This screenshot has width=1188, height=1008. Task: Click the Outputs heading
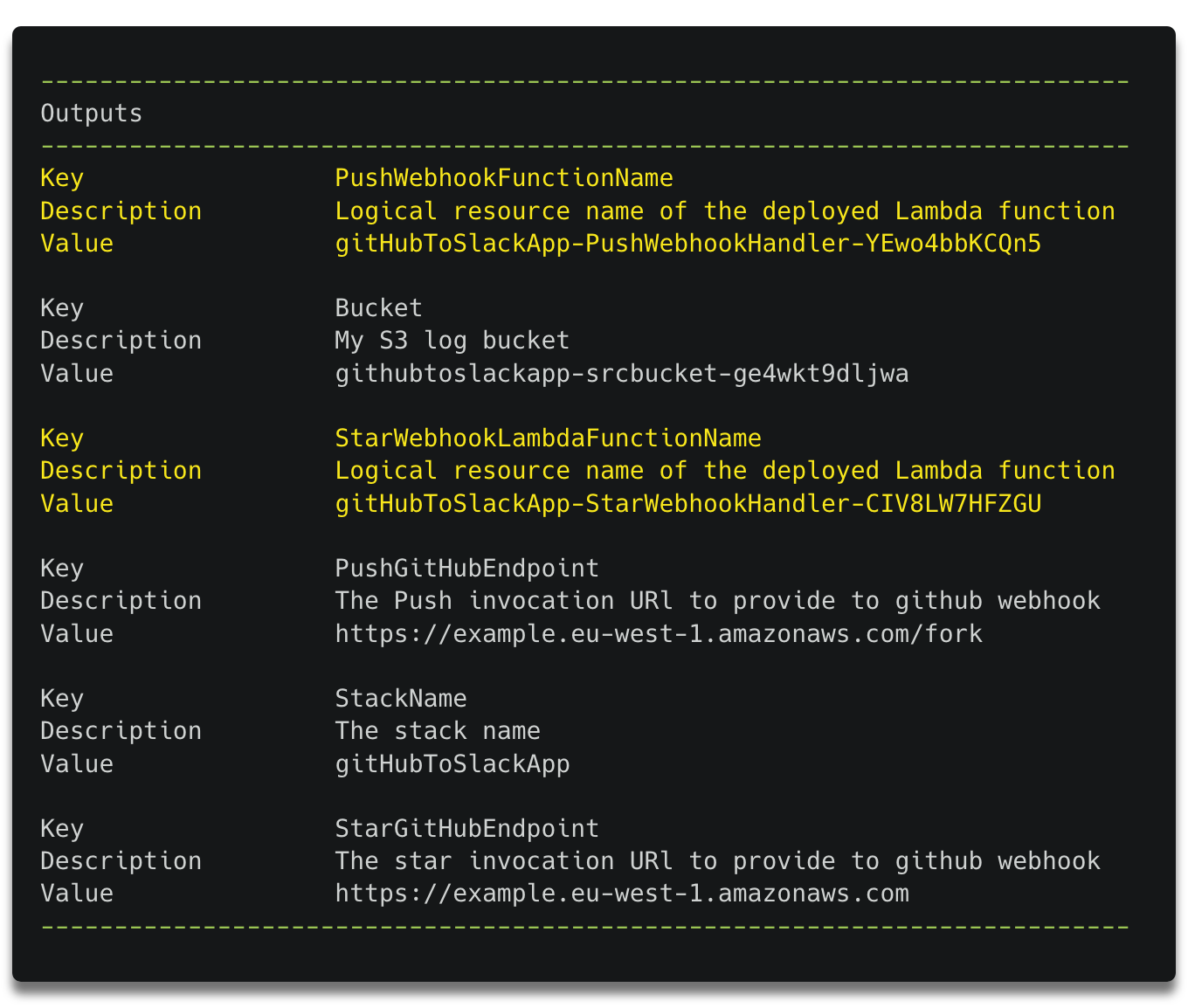point(92,114)
